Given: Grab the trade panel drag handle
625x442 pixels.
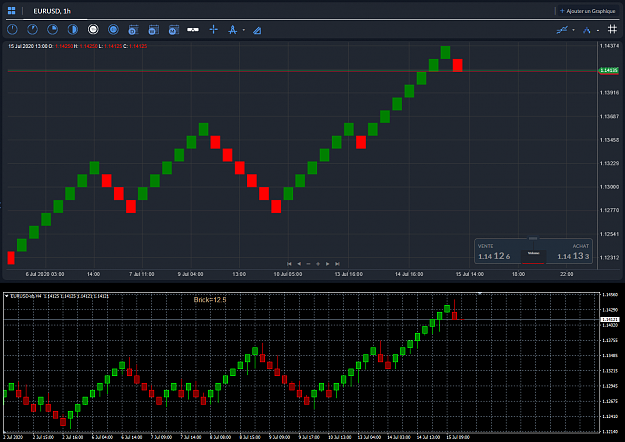Looking at the screenshot, I should pos(533,238).
